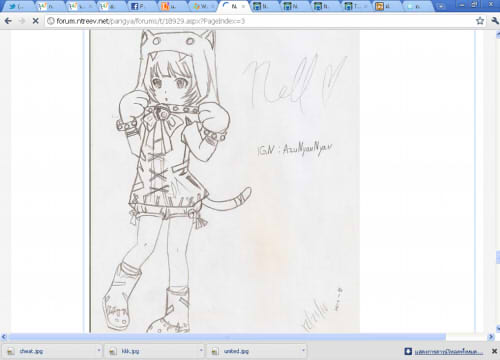Select the currently loading active tab
The image size is (500, 360).
(233, 6)
